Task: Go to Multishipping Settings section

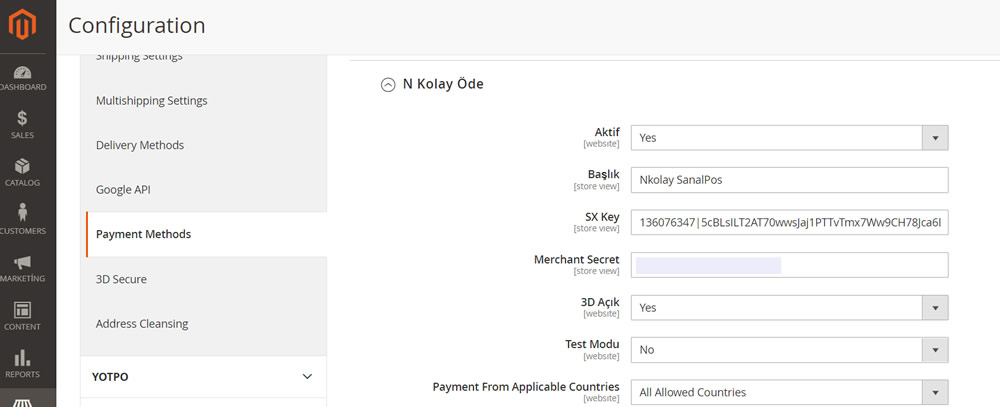Action: 151,101
